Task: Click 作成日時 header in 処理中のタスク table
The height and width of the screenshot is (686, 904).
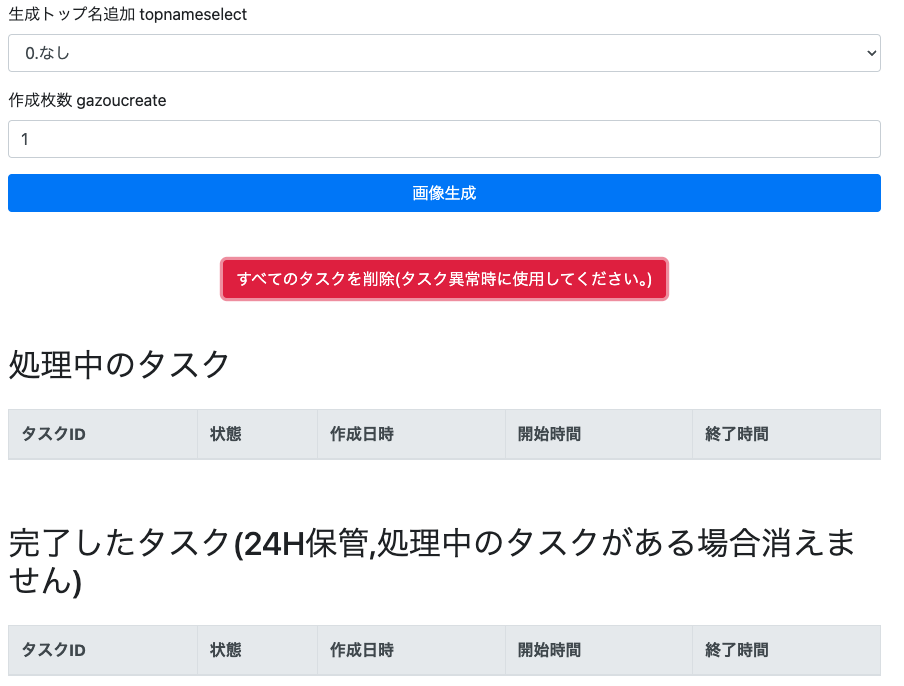Action: click(361, 434)
